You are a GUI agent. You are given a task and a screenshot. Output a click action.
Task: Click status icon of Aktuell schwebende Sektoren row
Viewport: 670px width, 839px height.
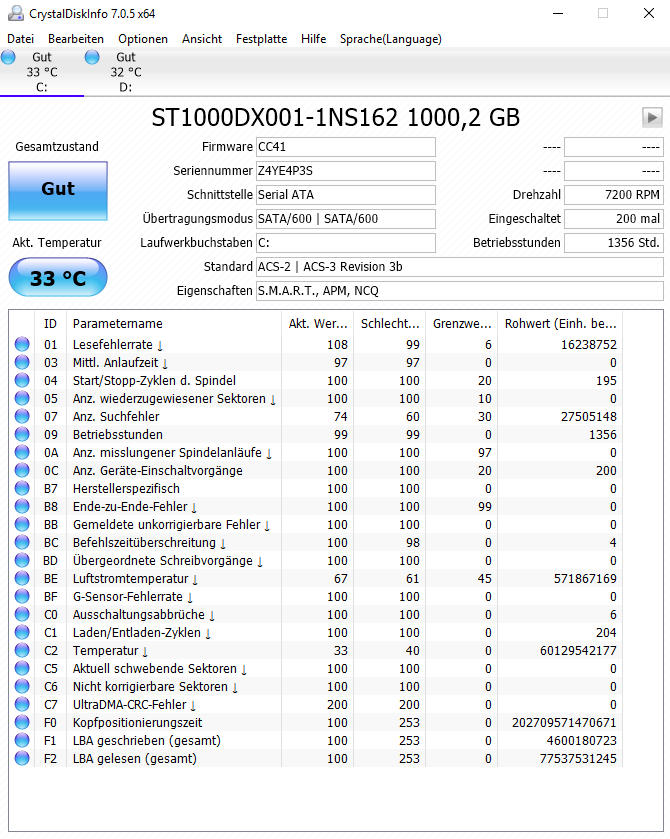point(22,669)
